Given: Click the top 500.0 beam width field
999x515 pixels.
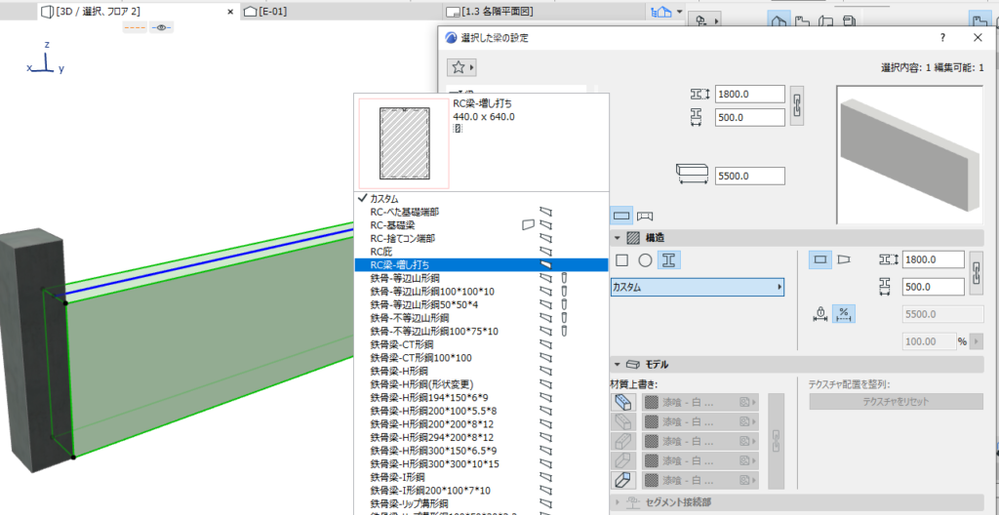Looking at the screenshot, I should click(750, 117).
